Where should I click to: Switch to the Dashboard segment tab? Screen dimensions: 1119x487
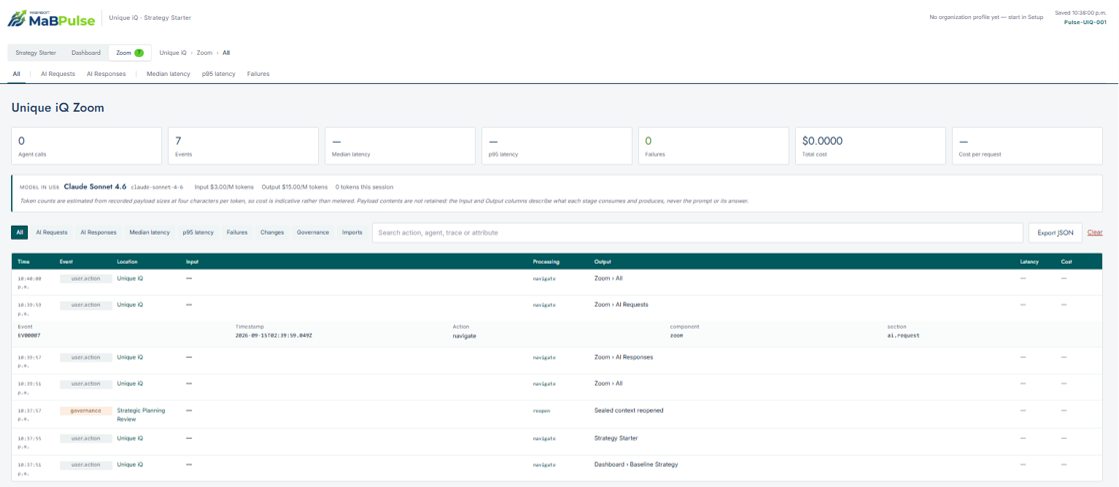pyautogui.click(x=86, y=53)
